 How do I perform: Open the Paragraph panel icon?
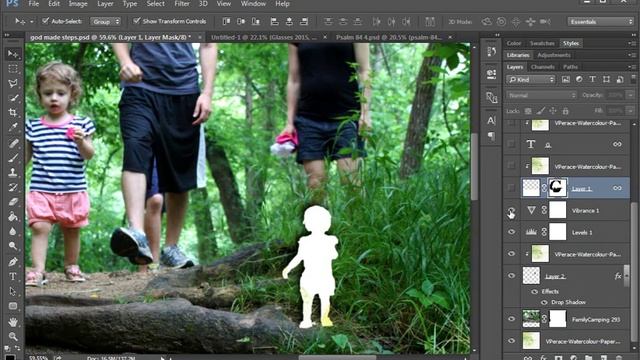pos(491,136)
